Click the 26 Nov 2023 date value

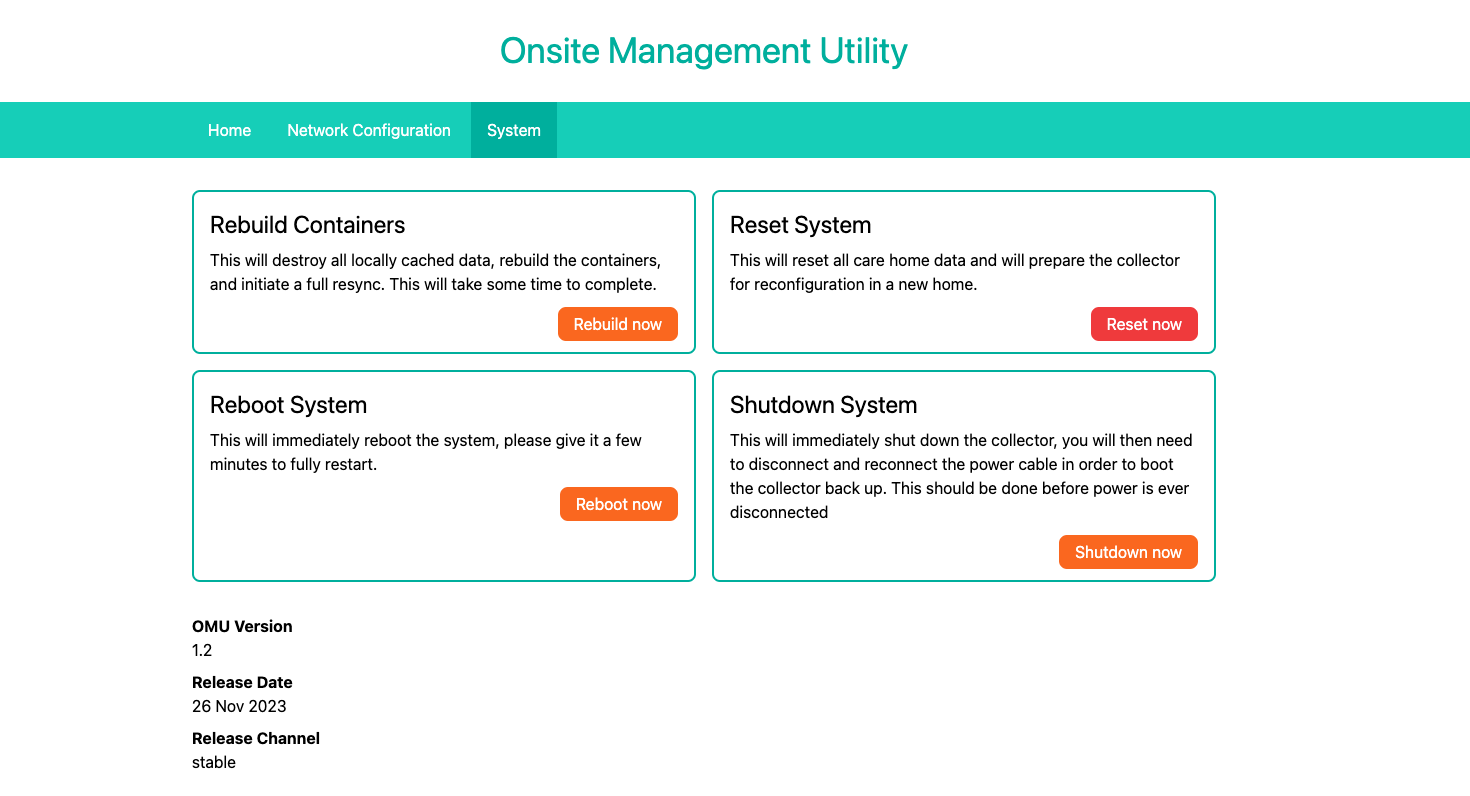tap(239, 706)
